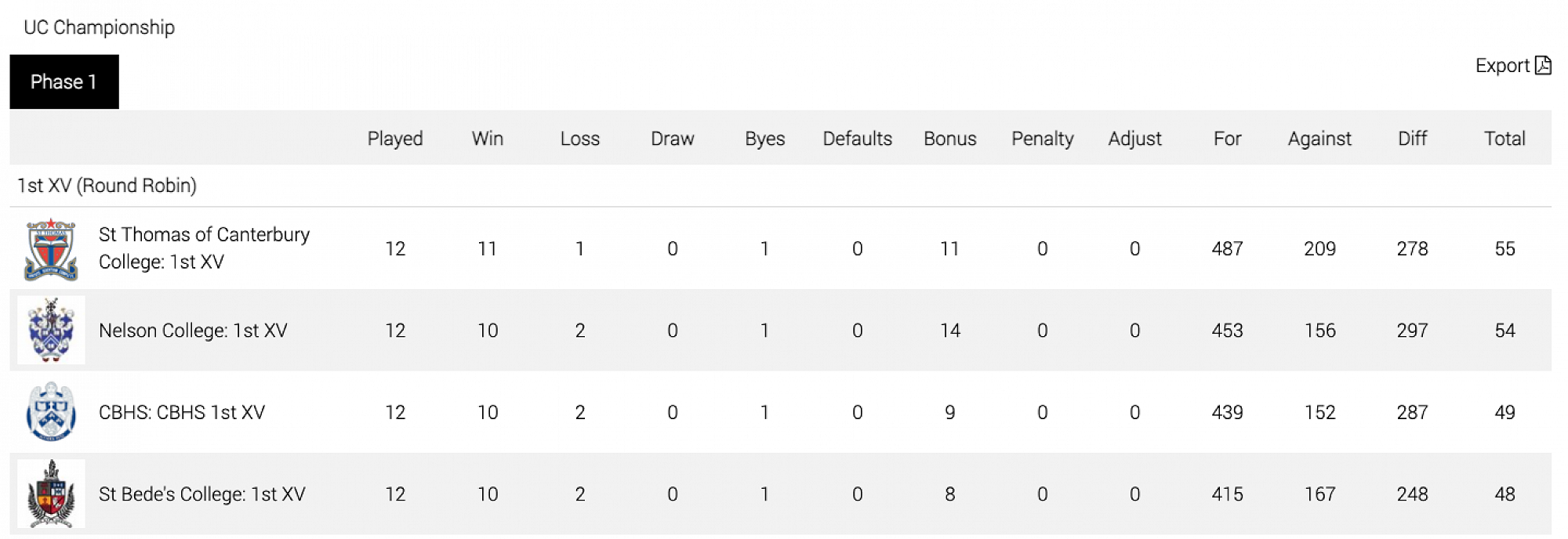Sort by the Bonus column header
The image size is (1568, 539).
click(950, 139)
